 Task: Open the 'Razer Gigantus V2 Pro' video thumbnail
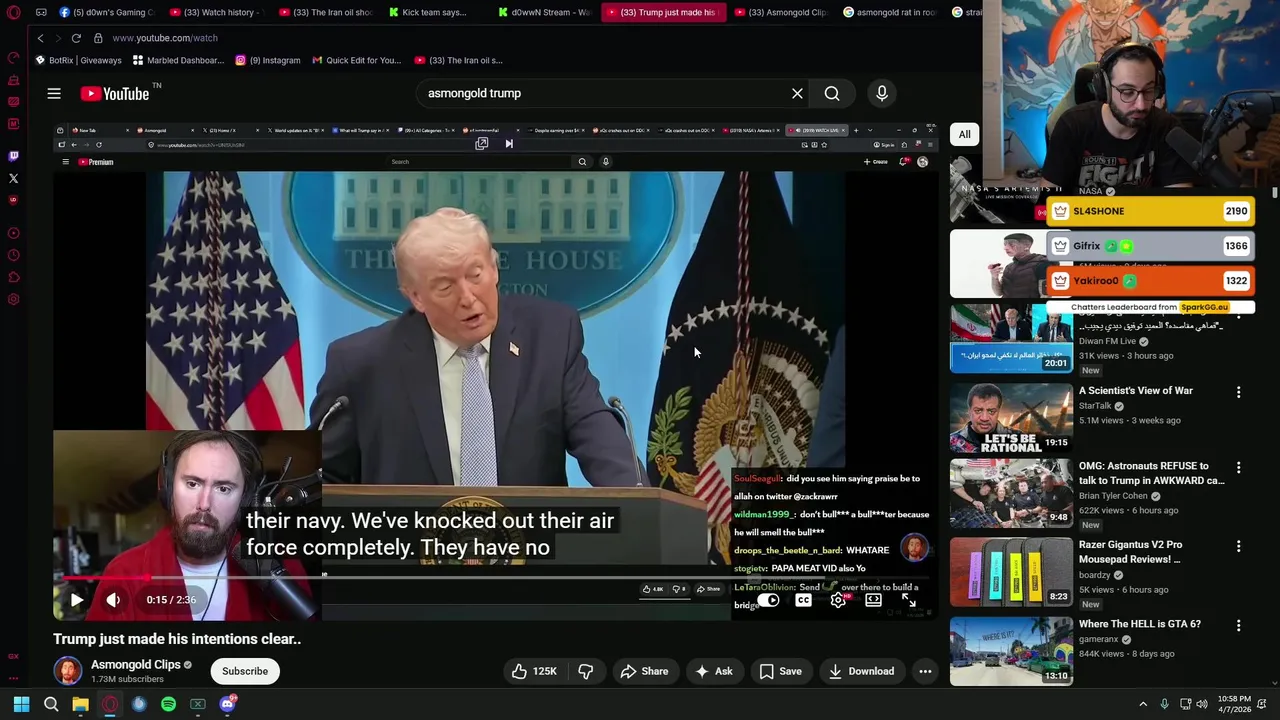(x=1011, y=571)
